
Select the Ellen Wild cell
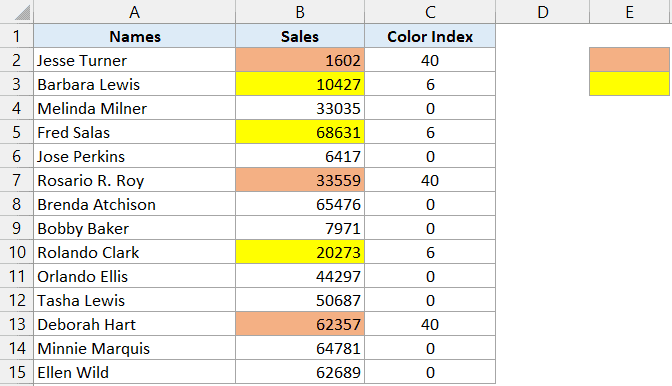tap(135, 371)
